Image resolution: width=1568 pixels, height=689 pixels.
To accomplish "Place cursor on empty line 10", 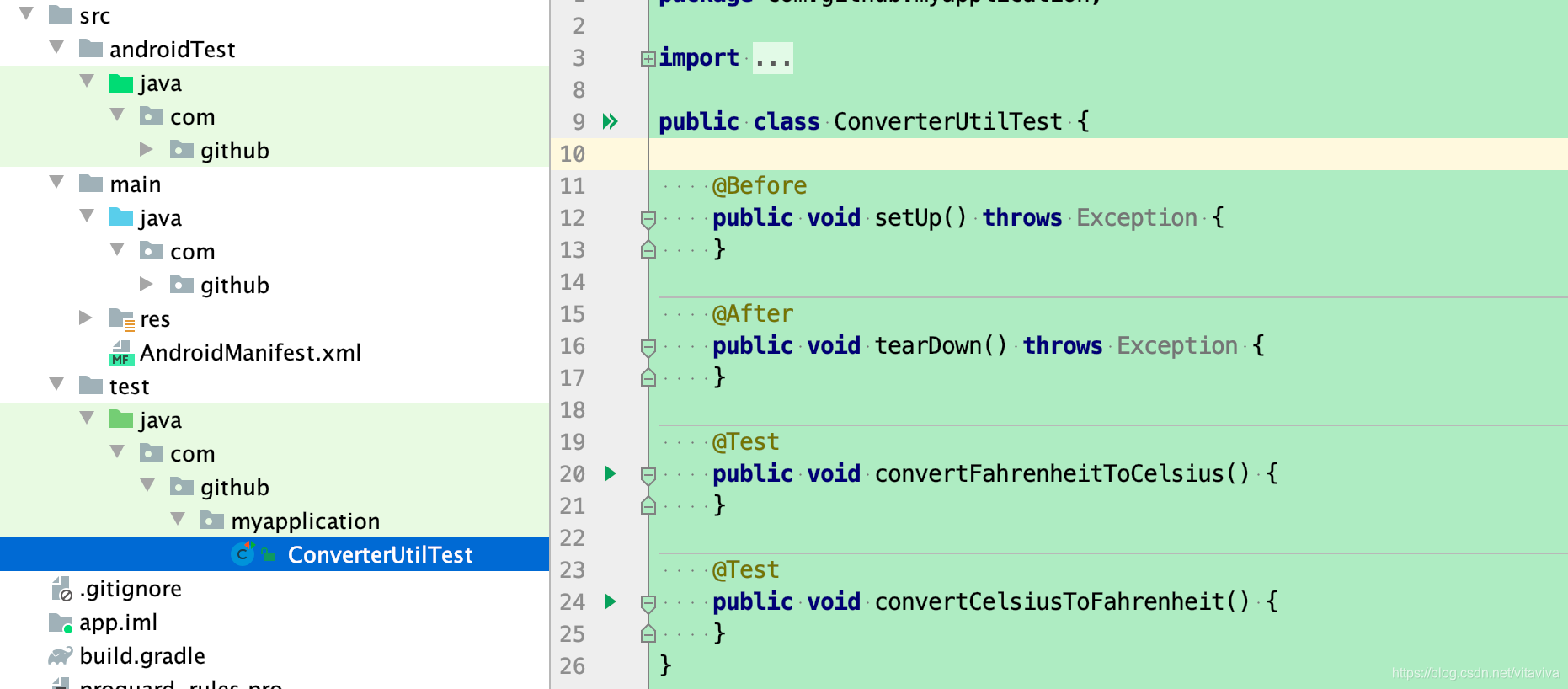I will click(1108, 153).
